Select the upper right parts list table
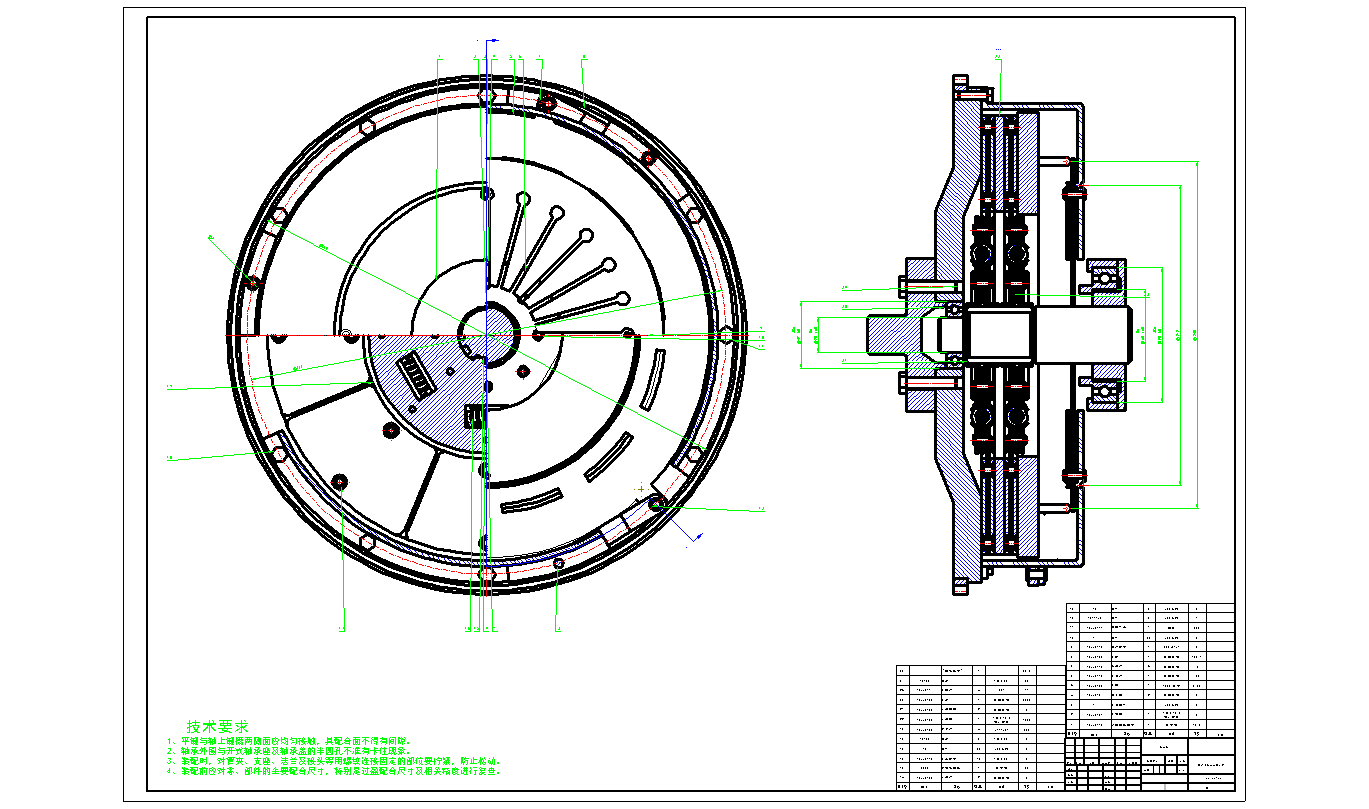Viewport: 1369px width, 809px height. pos(1150,665)
